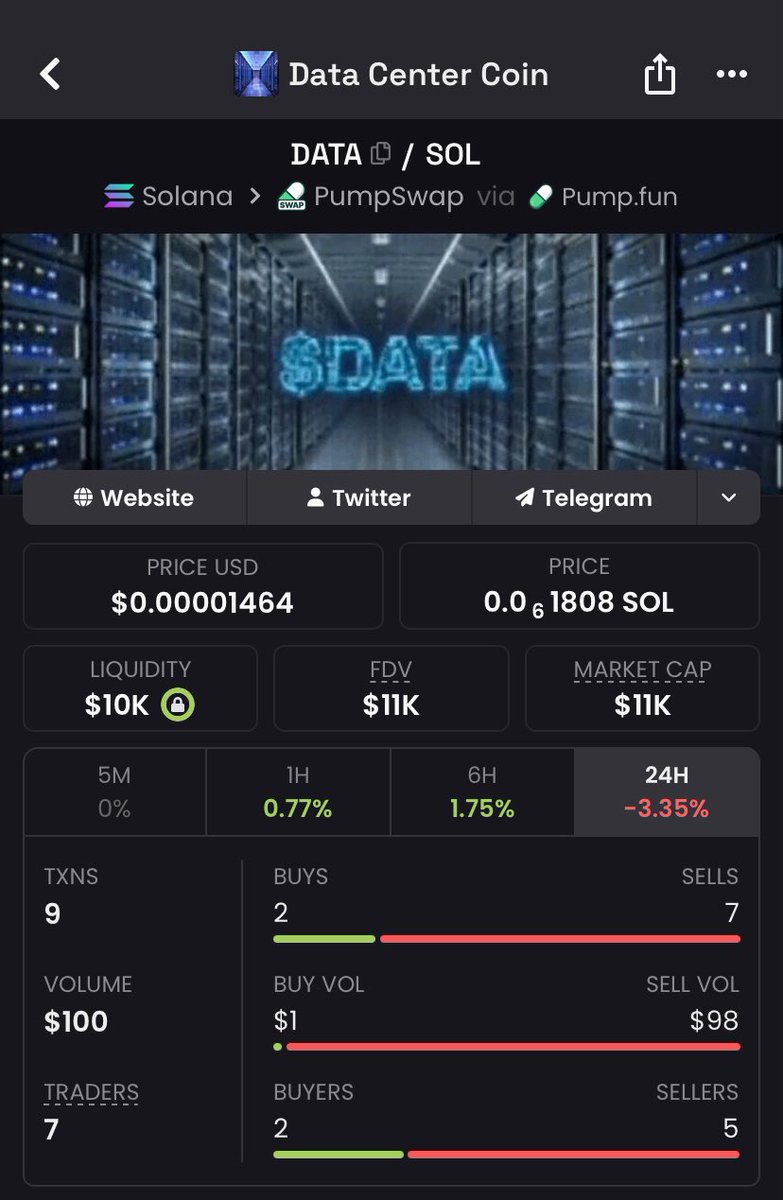The width and height of the screenshot is (783, 1200).
Task: Open the Website link button
Action: point(134,498)
